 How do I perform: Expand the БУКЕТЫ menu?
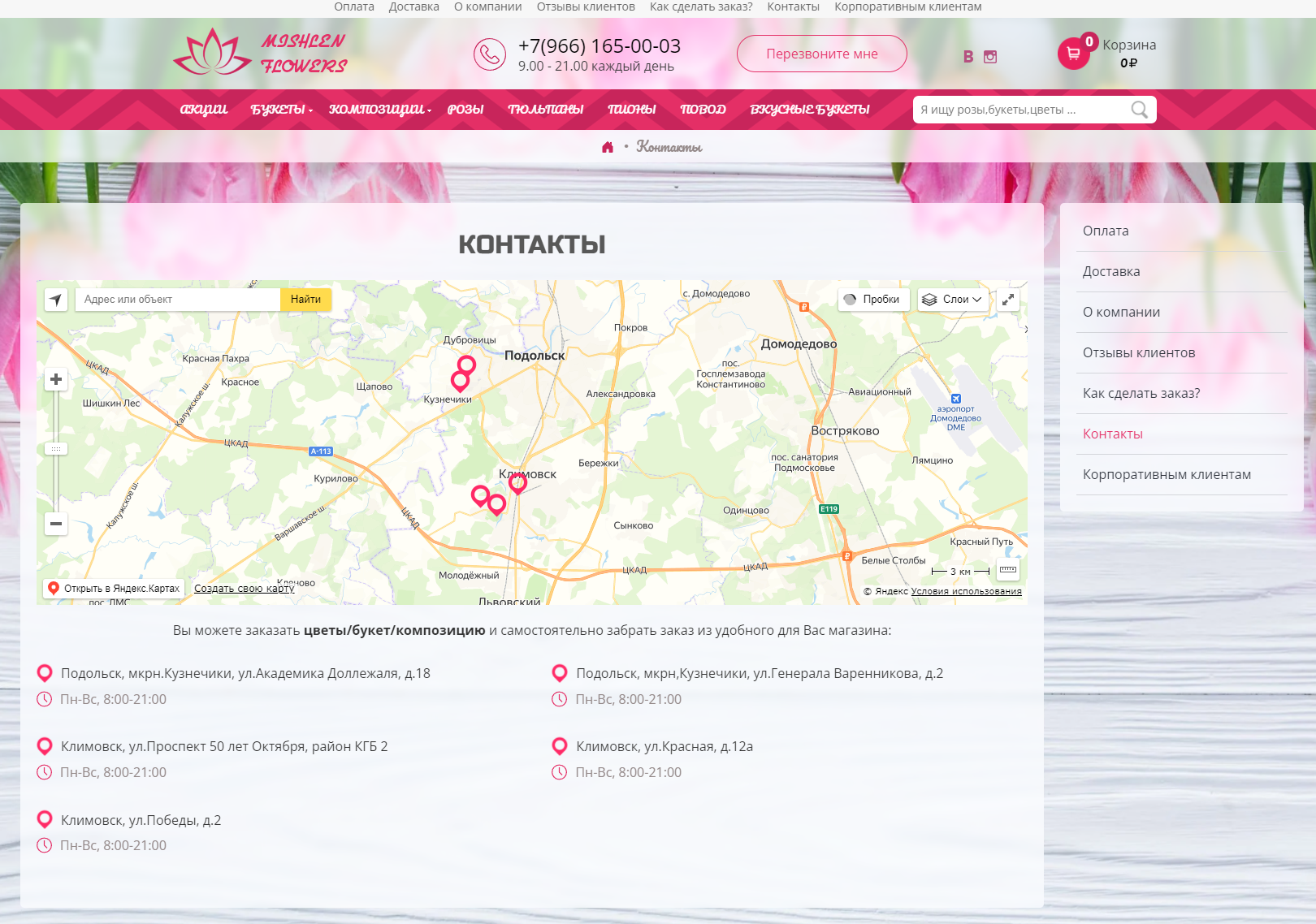(279, 109)
